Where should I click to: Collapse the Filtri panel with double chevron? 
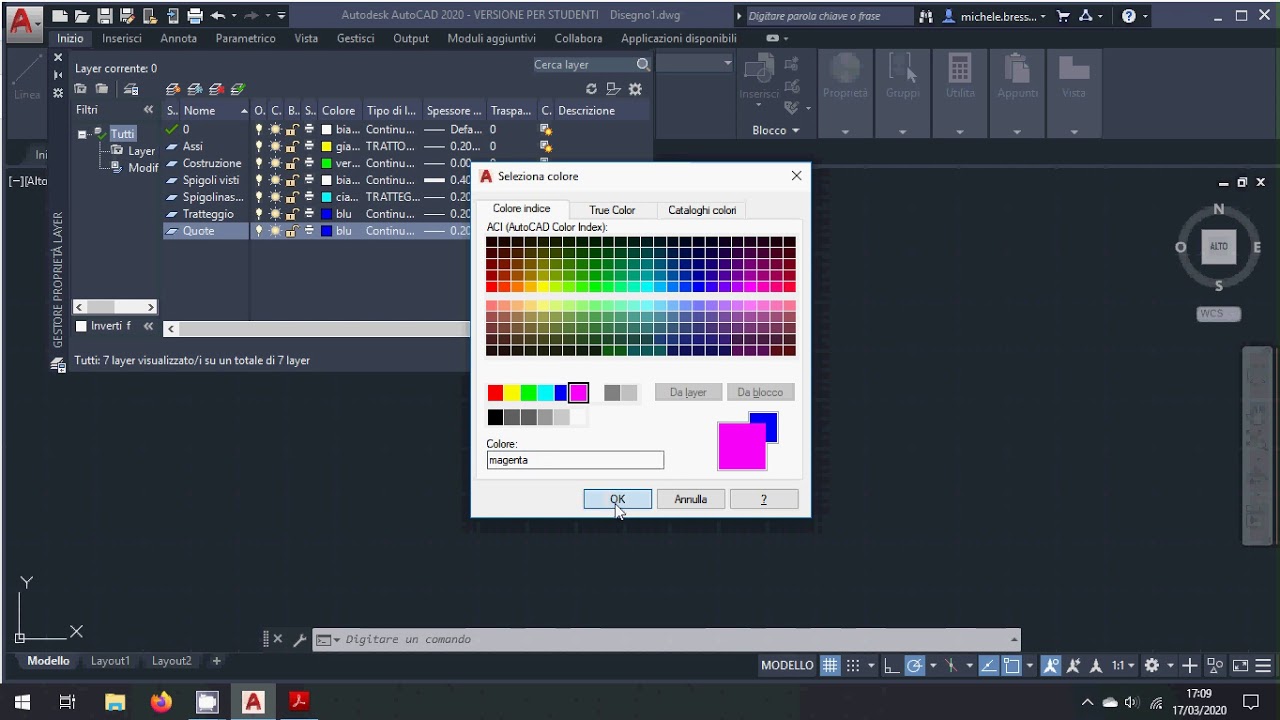[148, 110]
